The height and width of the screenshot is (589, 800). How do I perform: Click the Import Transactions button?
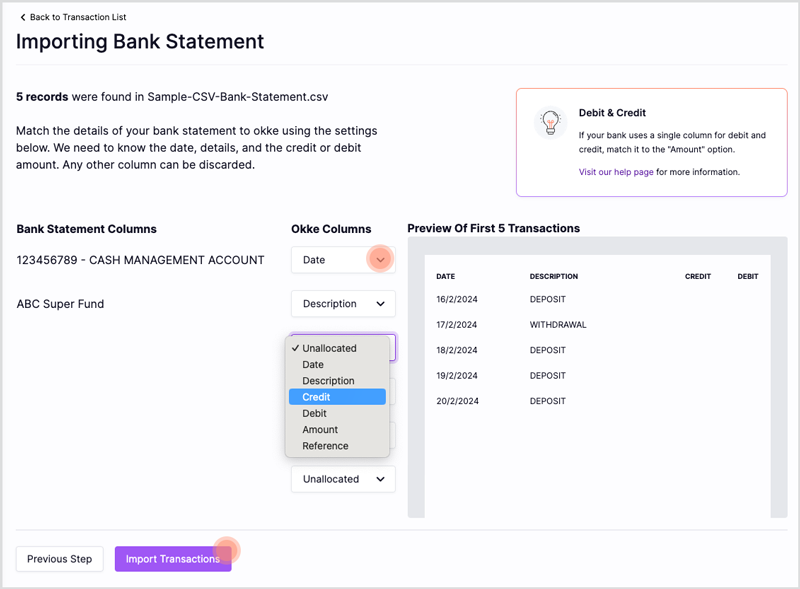click(x=173, y=559)
